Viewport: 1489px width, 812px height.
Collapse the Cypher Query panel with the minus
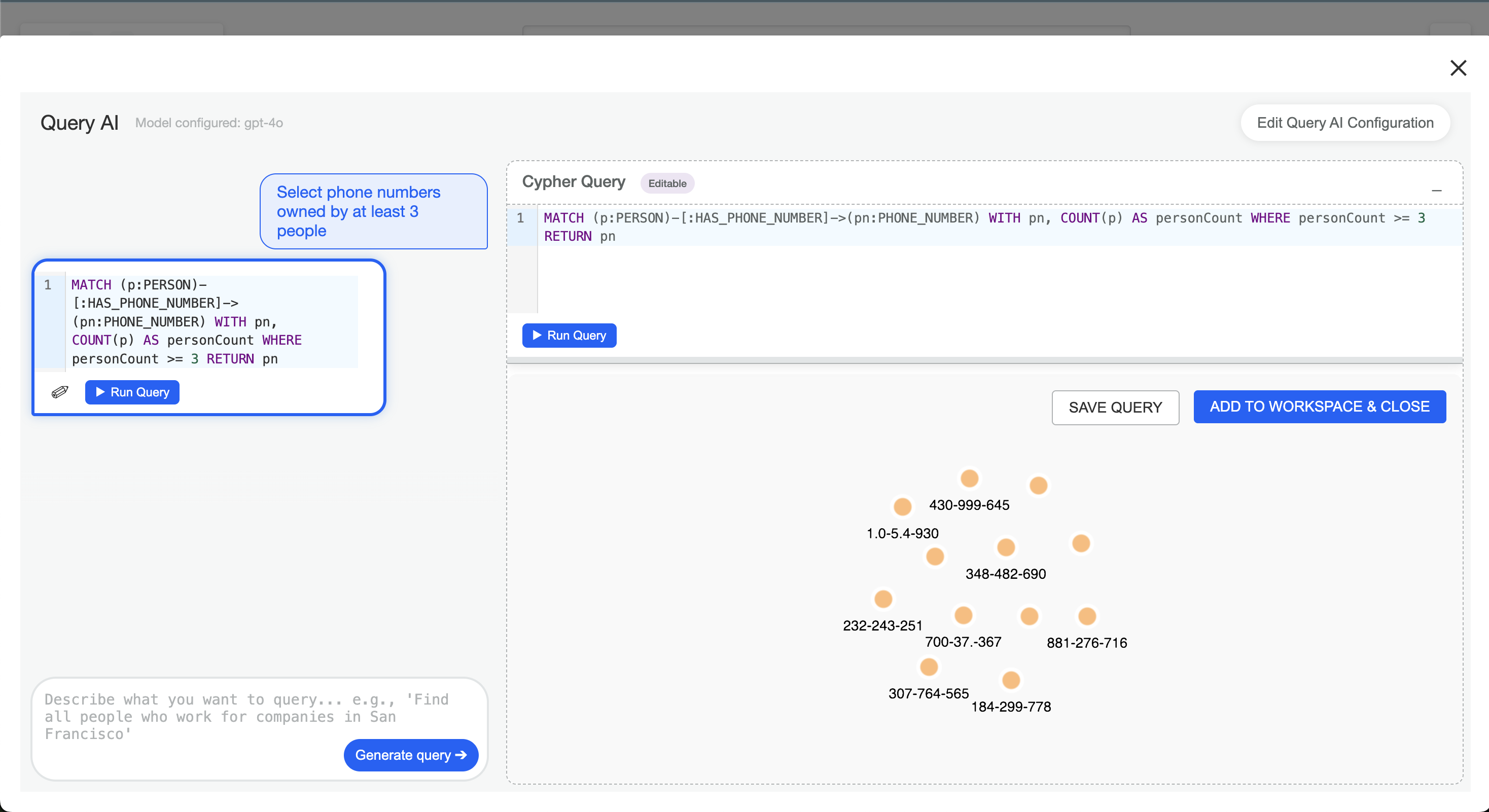[x=1438, y=191]
